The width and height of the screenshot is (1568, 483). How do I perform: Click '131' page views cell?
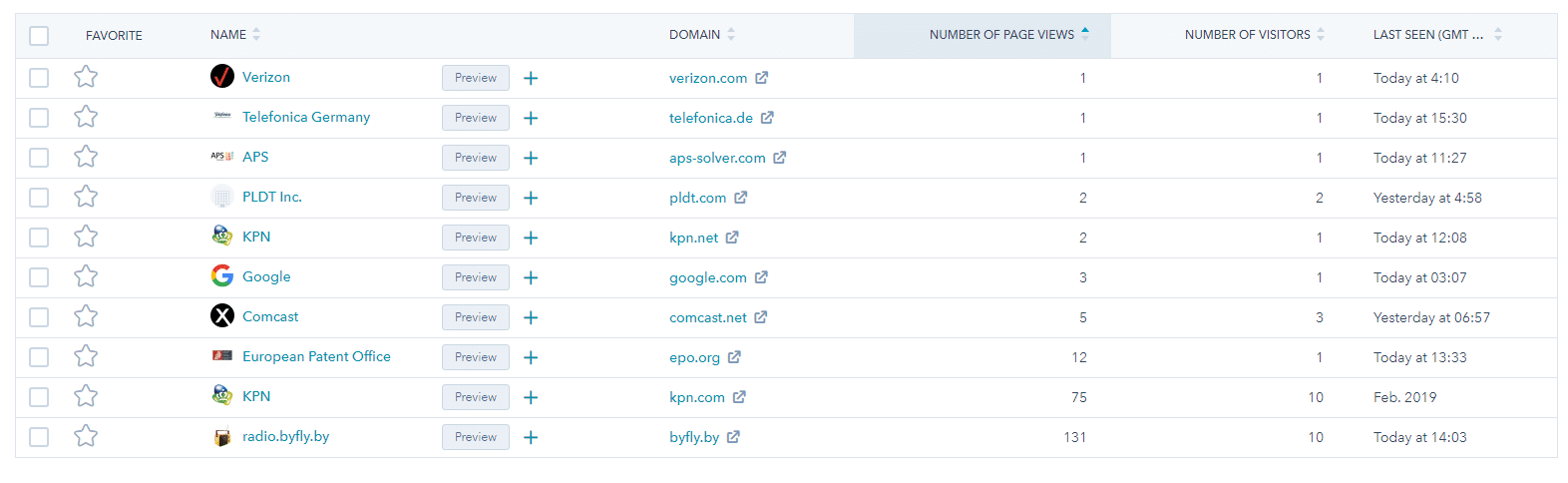[1075, 437]
